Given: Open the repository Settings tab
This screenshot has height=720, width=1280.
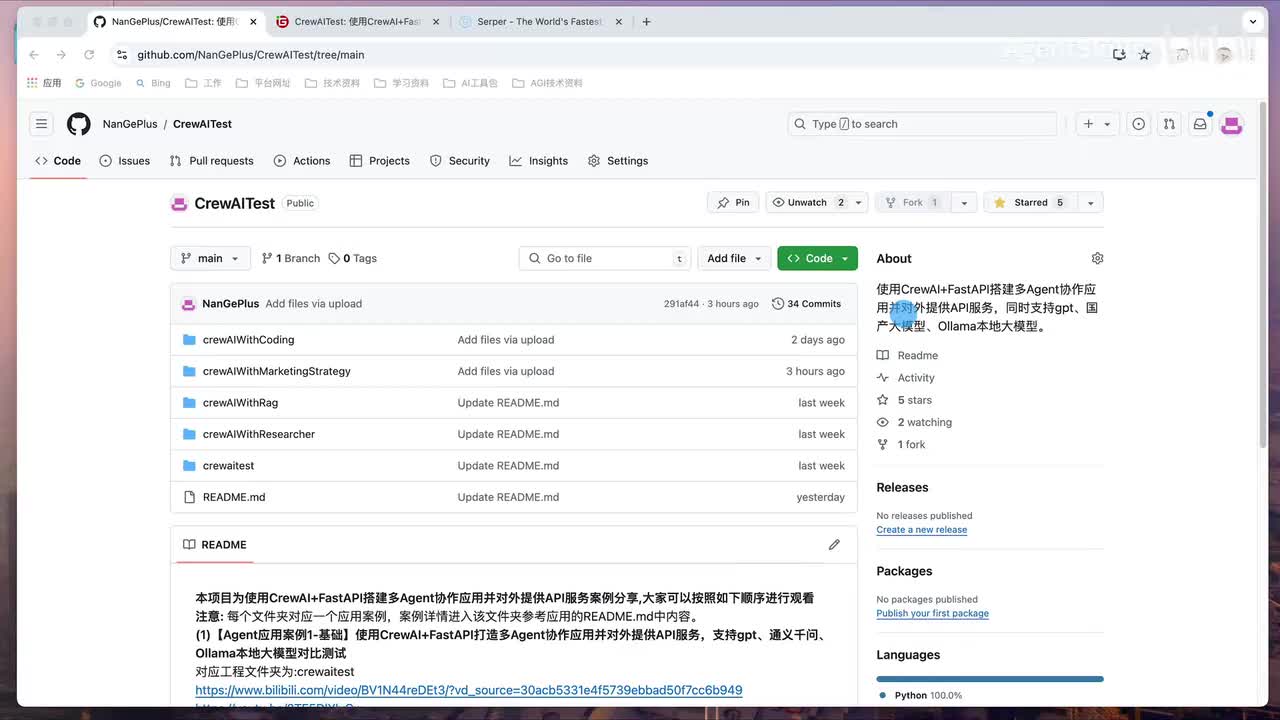Looking at the screenshot, I should [x=618, y=161].
